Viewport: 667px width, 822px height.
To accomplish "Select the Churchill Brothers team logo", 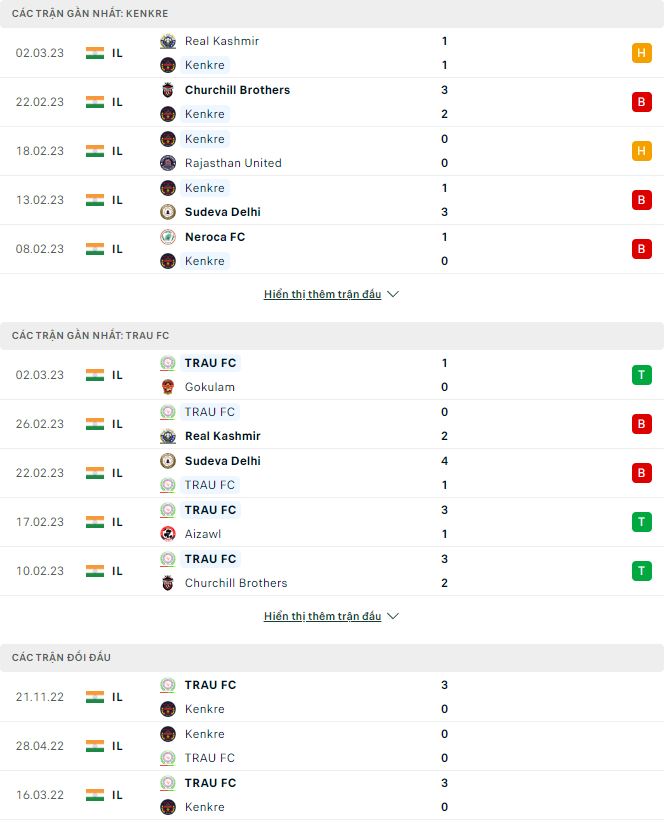I will [x=168, y=90].
